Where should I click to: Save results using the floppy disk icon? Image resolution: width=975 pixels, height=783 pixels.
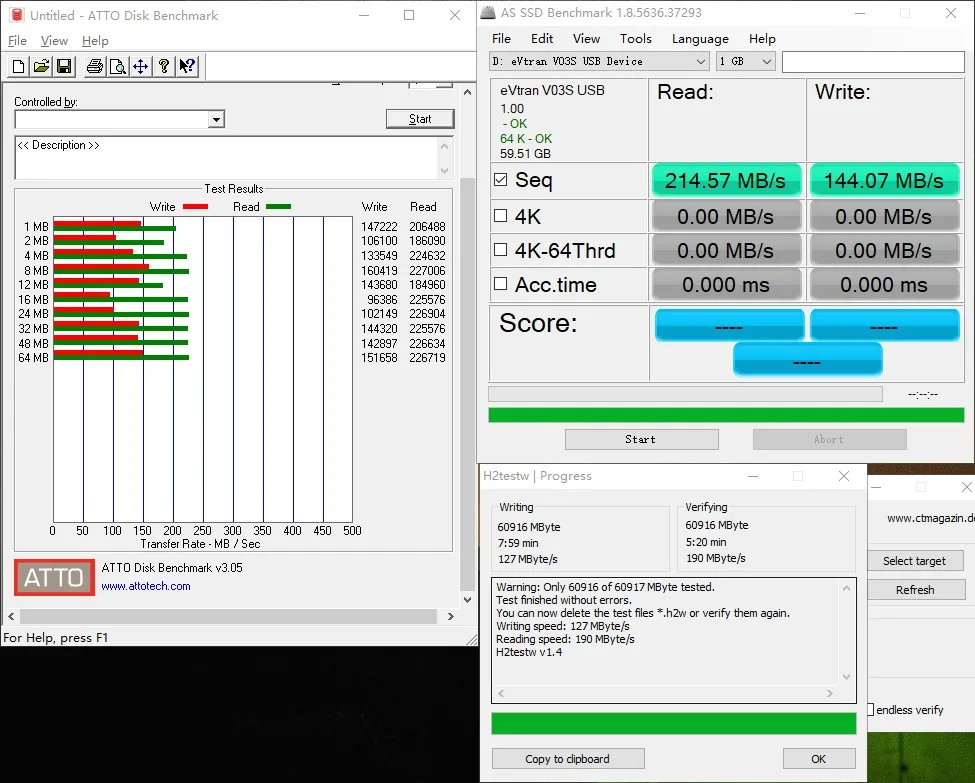pyautogui.click(x=63, y=67)
